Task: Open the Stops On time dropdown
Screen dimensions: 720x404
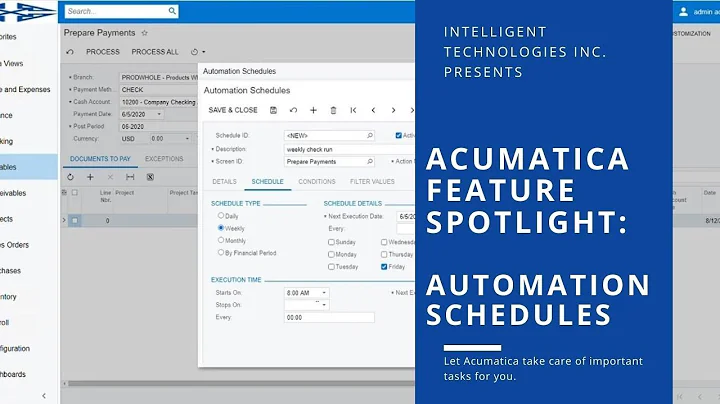Action: click(x=324, y=305)
